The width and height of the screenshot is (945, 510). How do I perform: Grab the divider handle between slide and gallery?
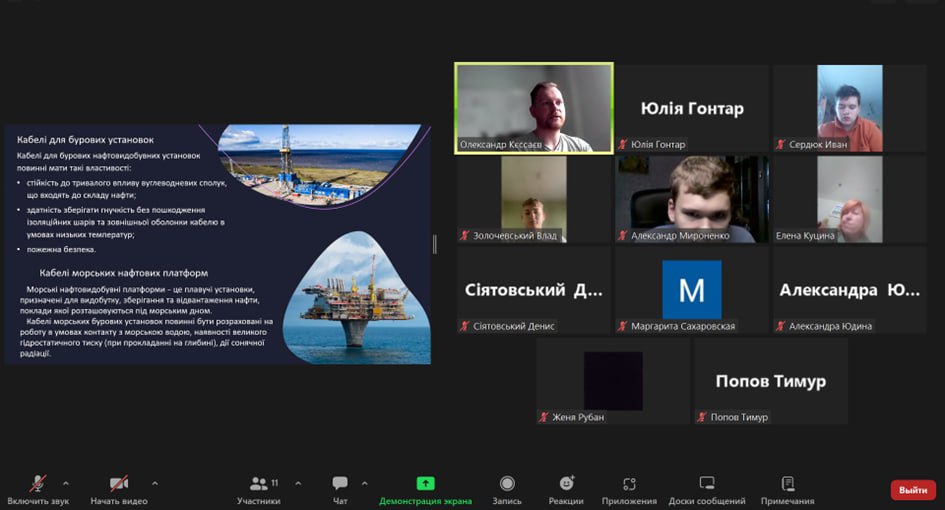[x=434, y=244]
